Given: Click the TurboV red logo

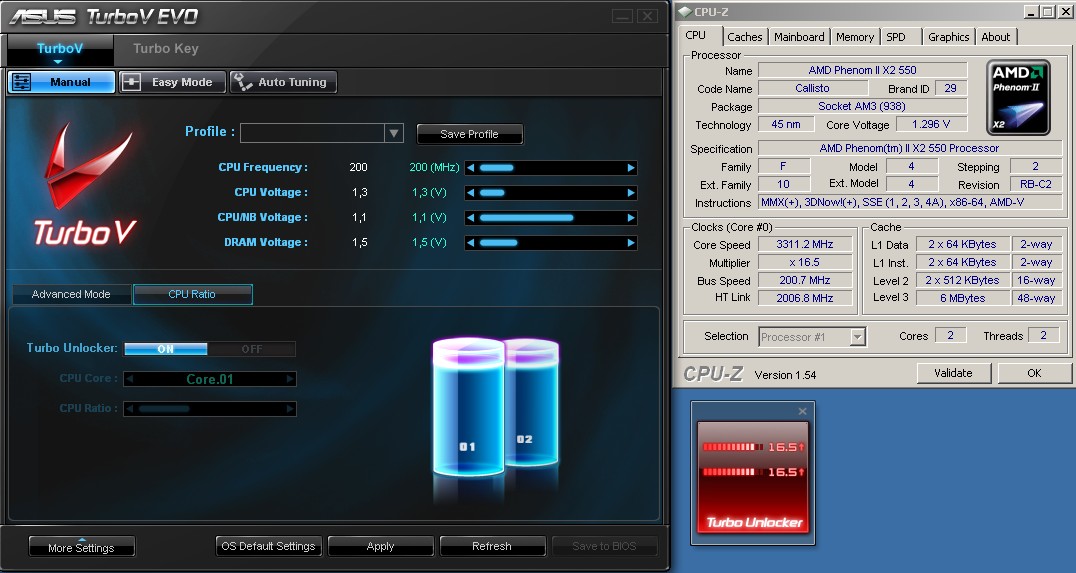Looking at the screenshot, I should click(x=87, y=185).
